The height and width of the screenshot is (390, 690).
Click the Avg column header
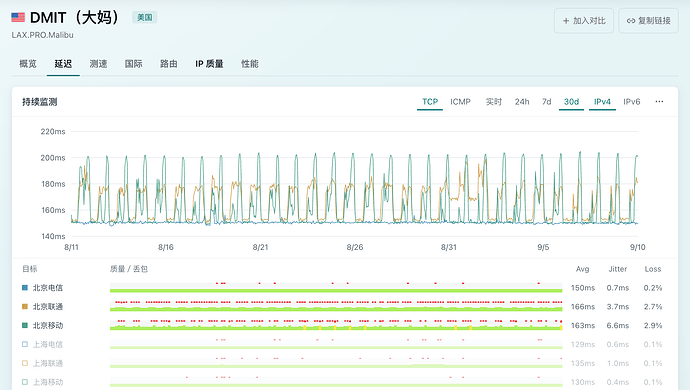582,269
